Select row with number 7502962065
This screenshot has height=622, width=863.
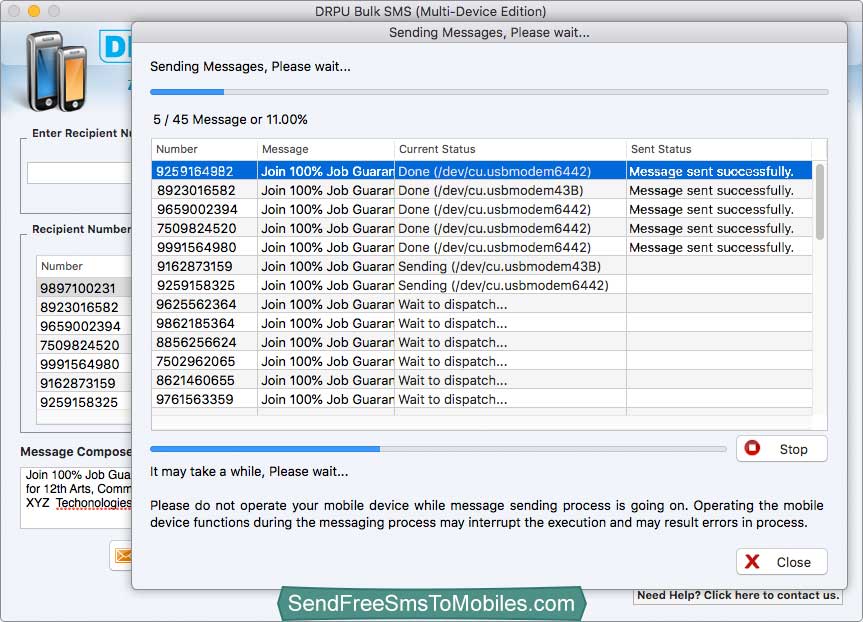click(x=482, y=361)
